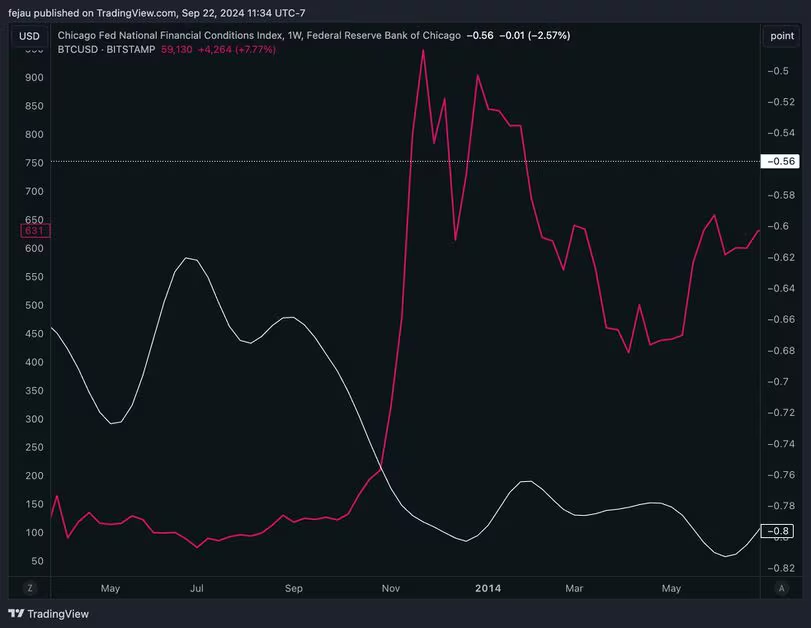Image resolution: width=811 pixels, height=628 pixels.
Task: Click the Jul label on time axis
Action: coord(197,588)
